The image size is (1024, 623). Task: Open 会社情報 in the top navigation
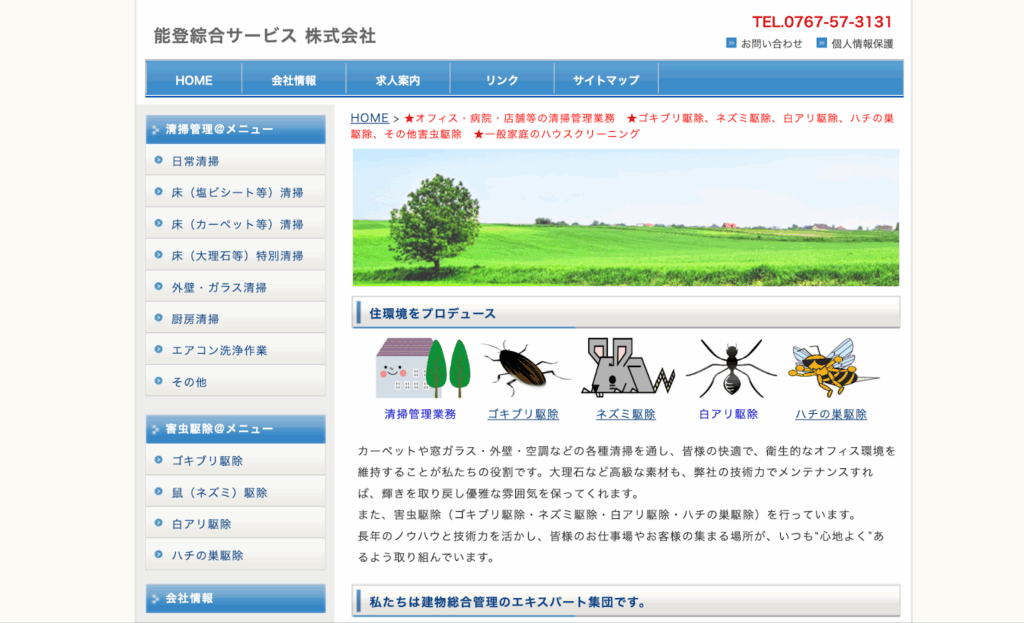click(294, 80)
